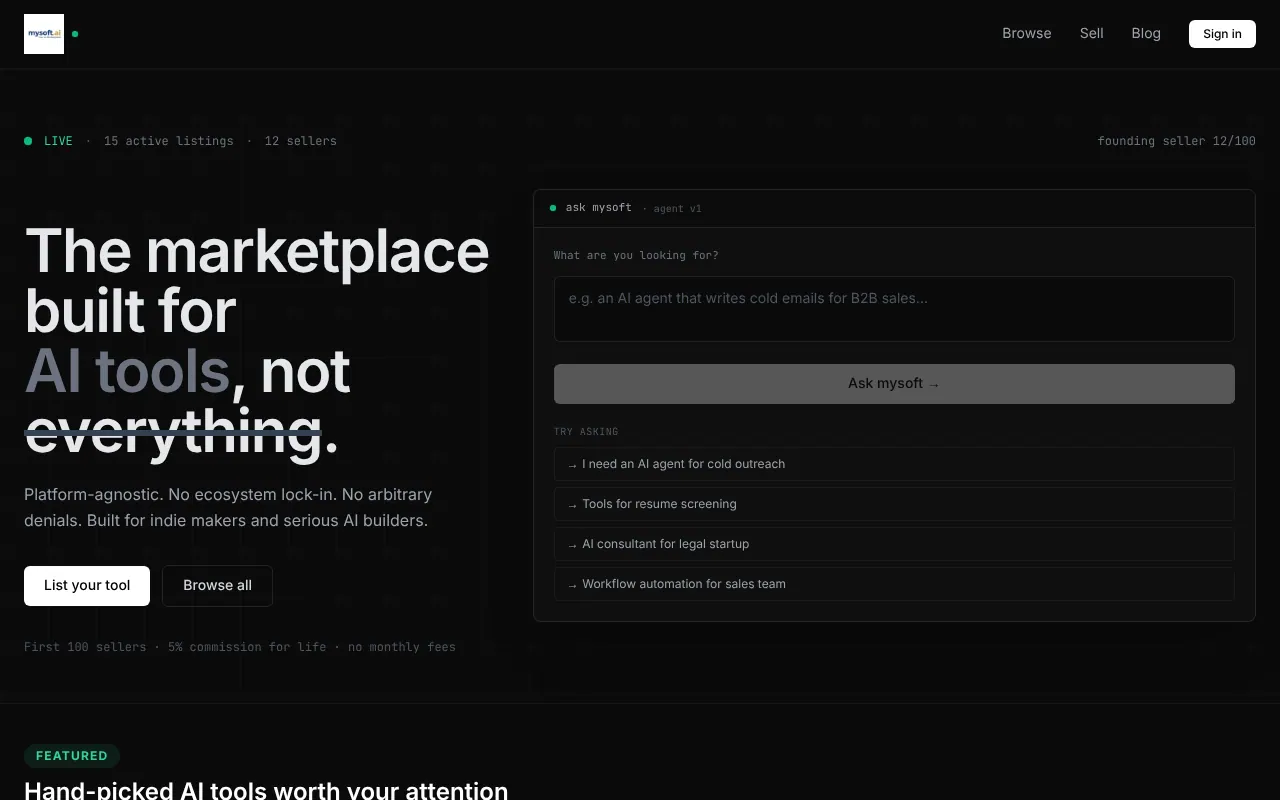Choose 'Workflow automation for sales team' suggestion
This screenshot has height=800, width=1280.
(x=894, y=584)
